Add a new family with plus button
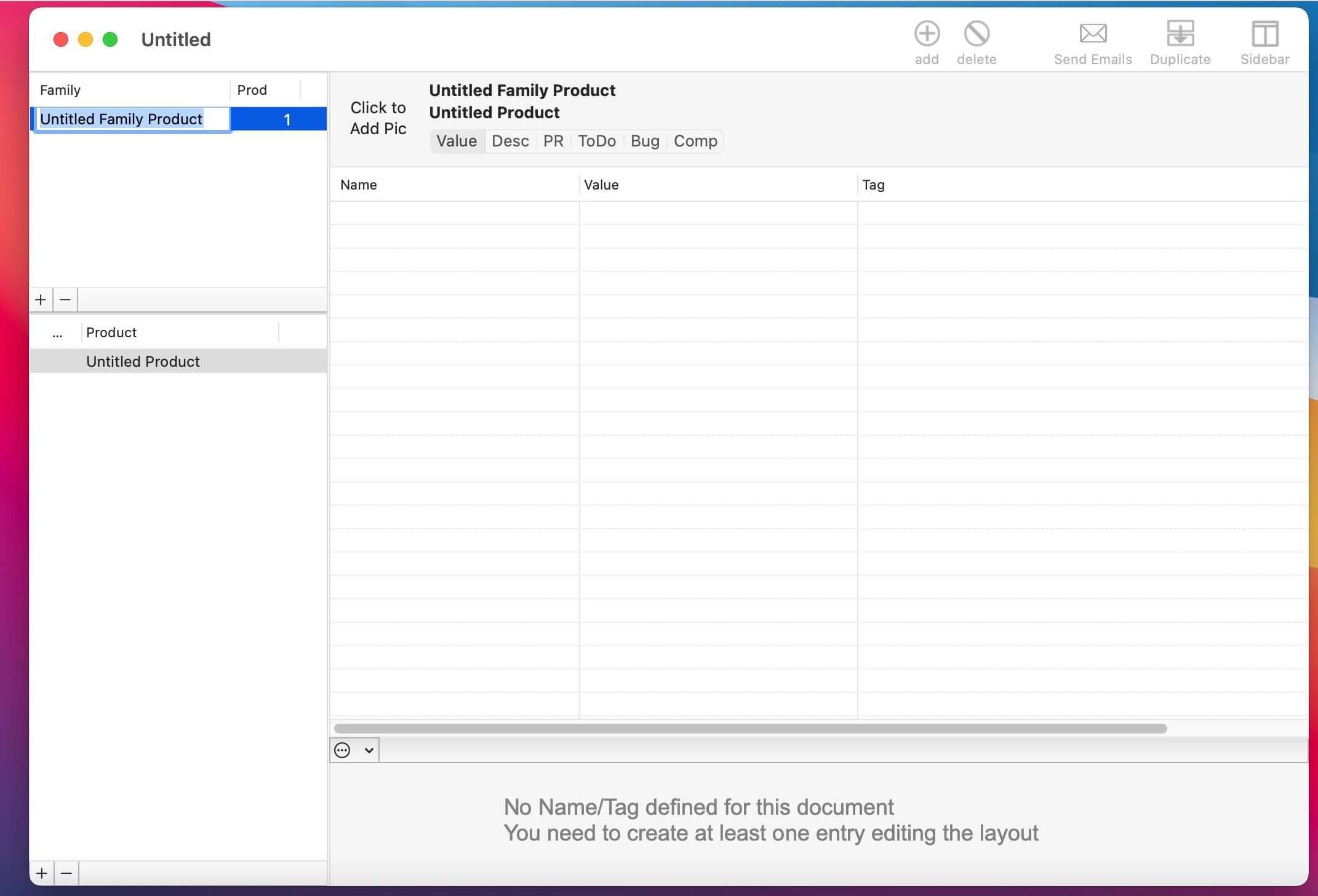Viewport: 1318px width, 896px height. [x=41, y=300]
